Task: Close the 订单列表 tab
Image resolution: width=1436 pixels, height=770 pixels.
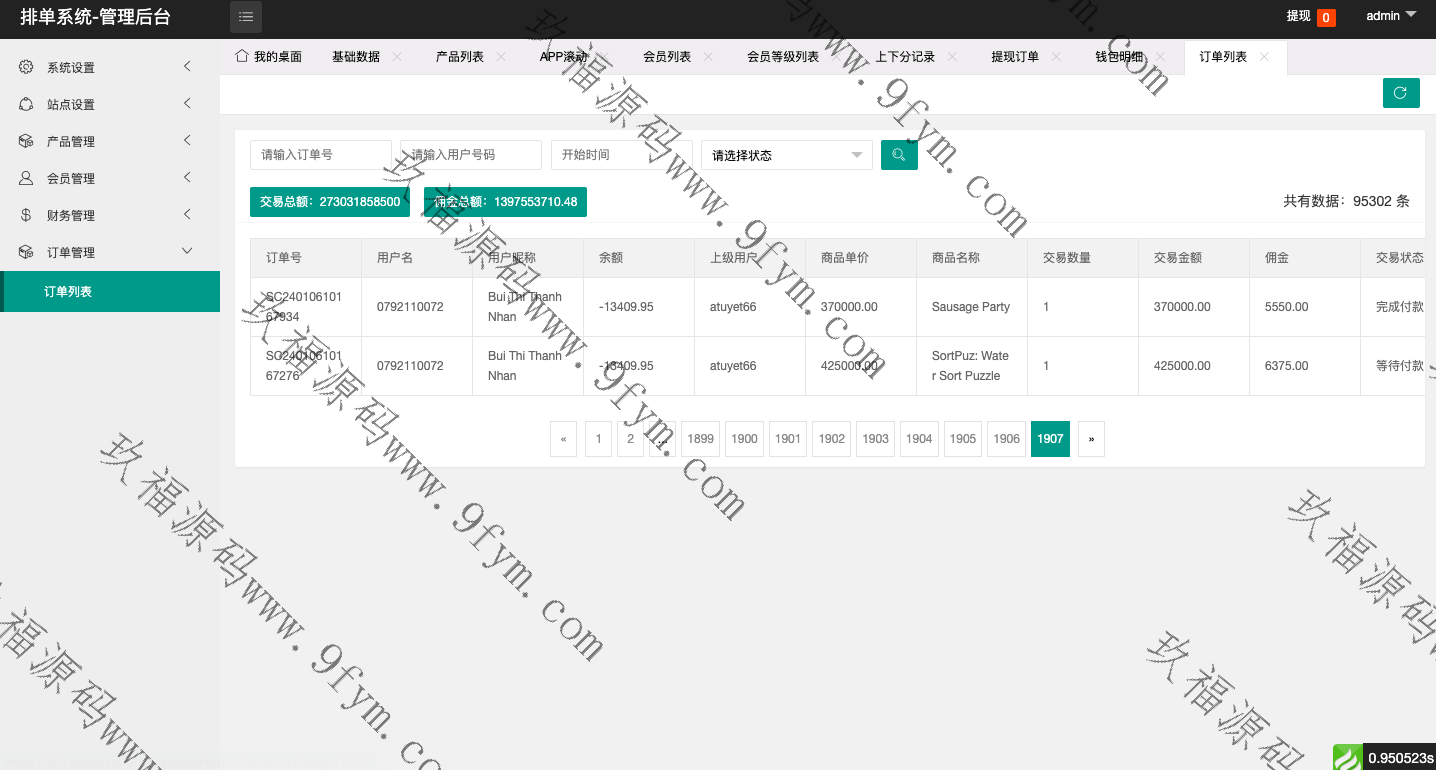Action: pos(1264,57)
